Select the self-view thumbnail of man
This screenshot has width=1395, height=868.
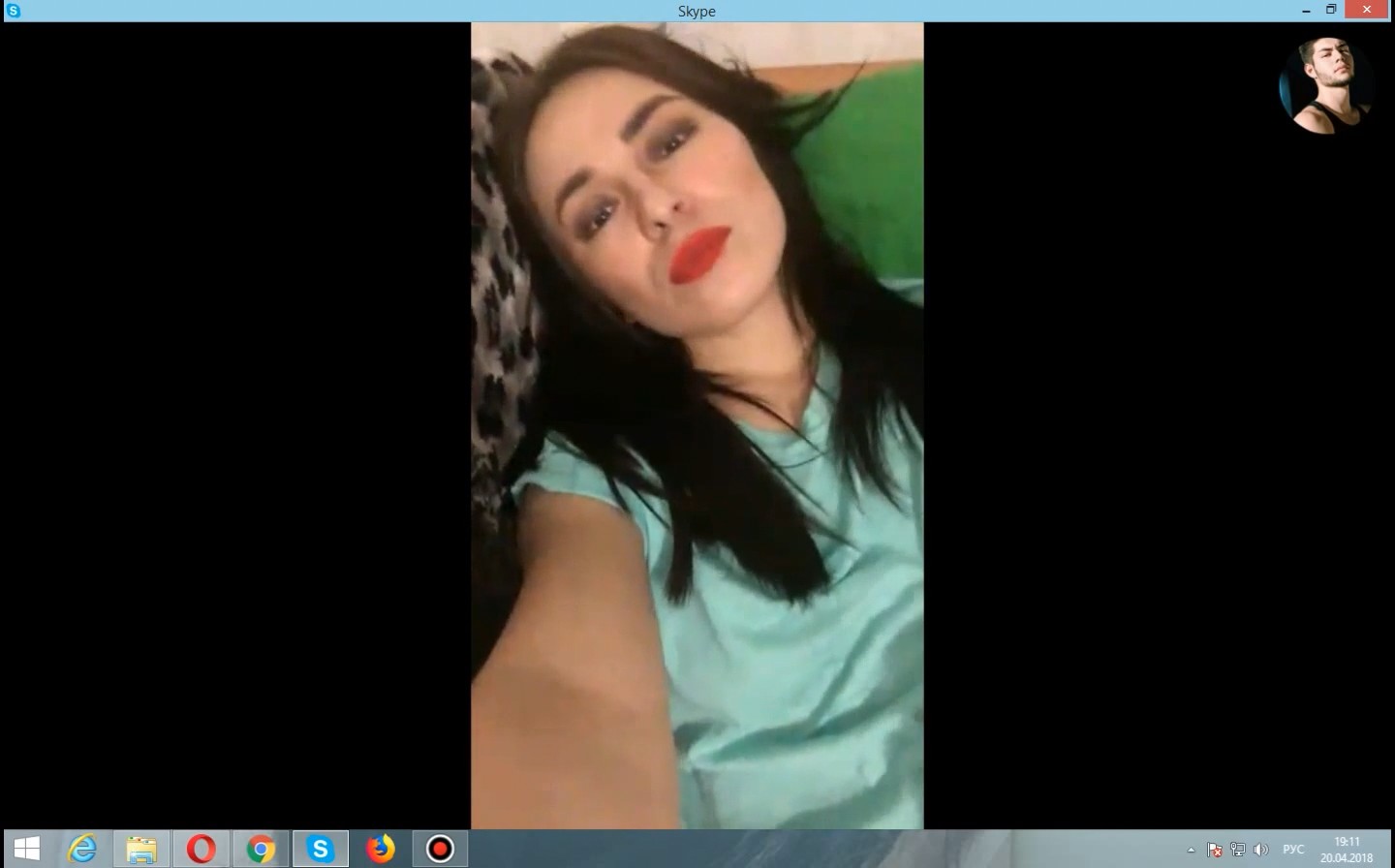1326,86
